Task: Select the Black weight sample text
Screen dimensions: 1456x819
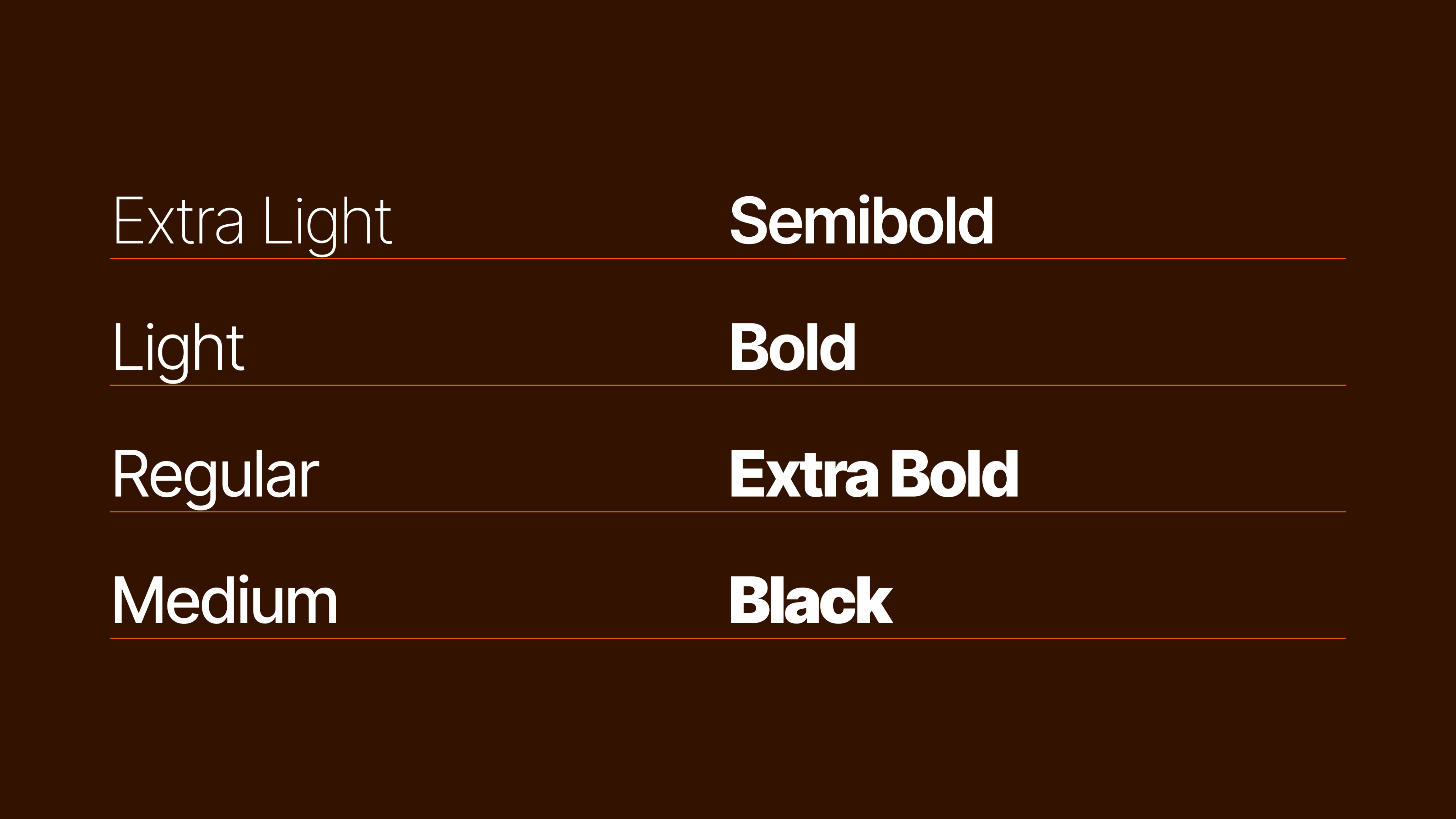Action: pos(811,600)
